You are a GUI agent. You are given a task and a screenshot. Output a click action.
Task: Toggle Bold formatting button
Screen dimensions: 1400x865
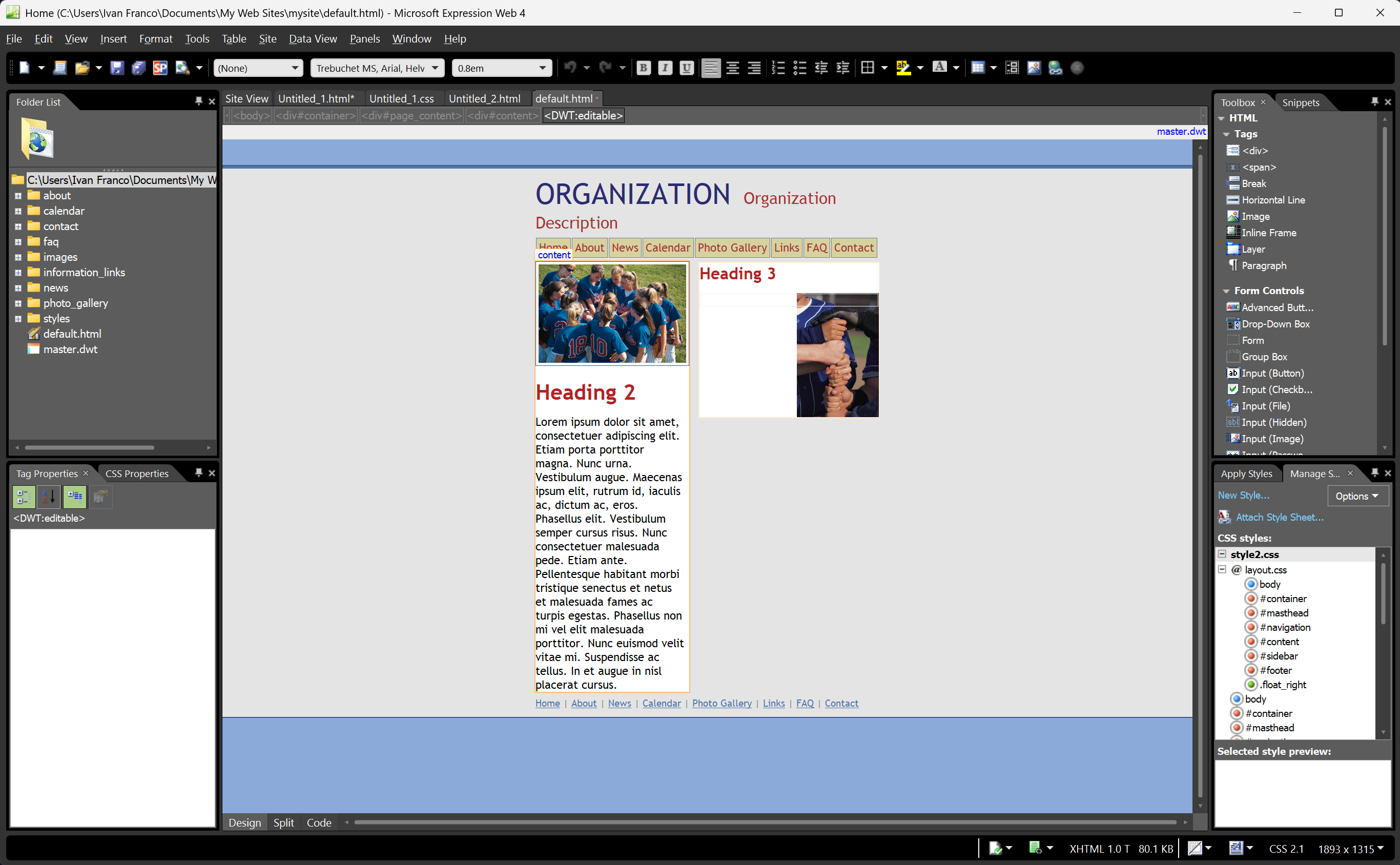click(x=643, y=68)
